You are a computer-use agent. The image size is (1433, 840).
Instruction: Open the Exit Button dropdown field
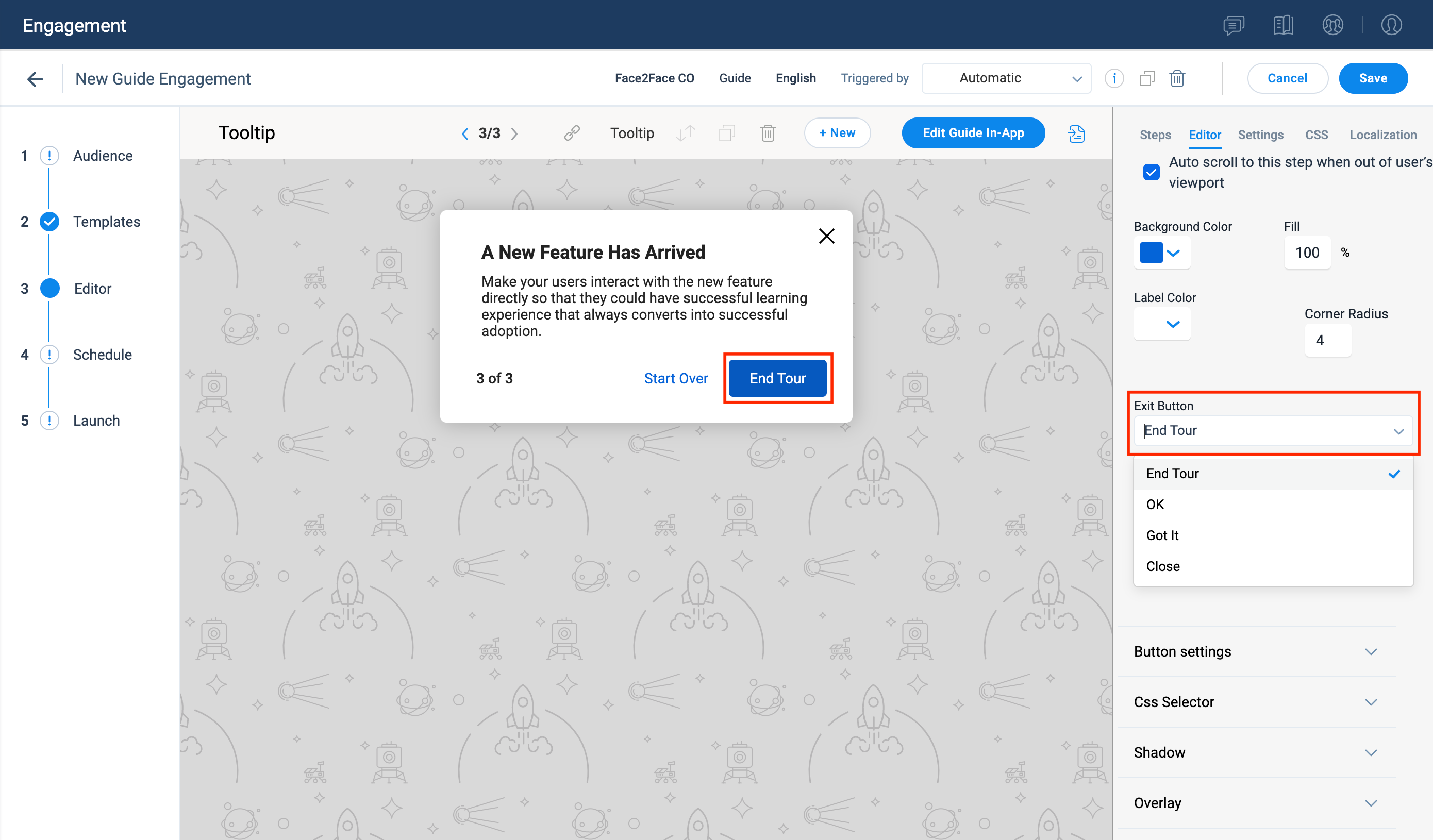(1273, 431)
